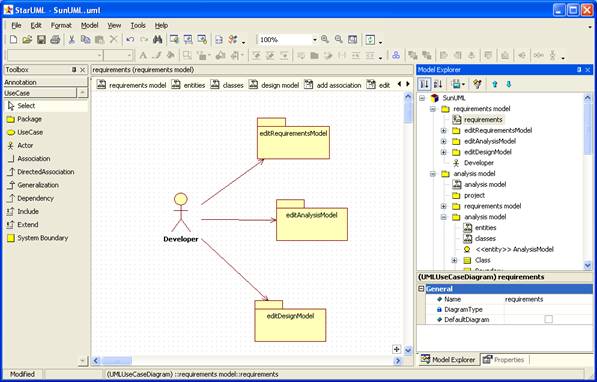Switch to the design model diagram tab
Viewport: 597px width, 382px height.
click(x=274, y=85)
